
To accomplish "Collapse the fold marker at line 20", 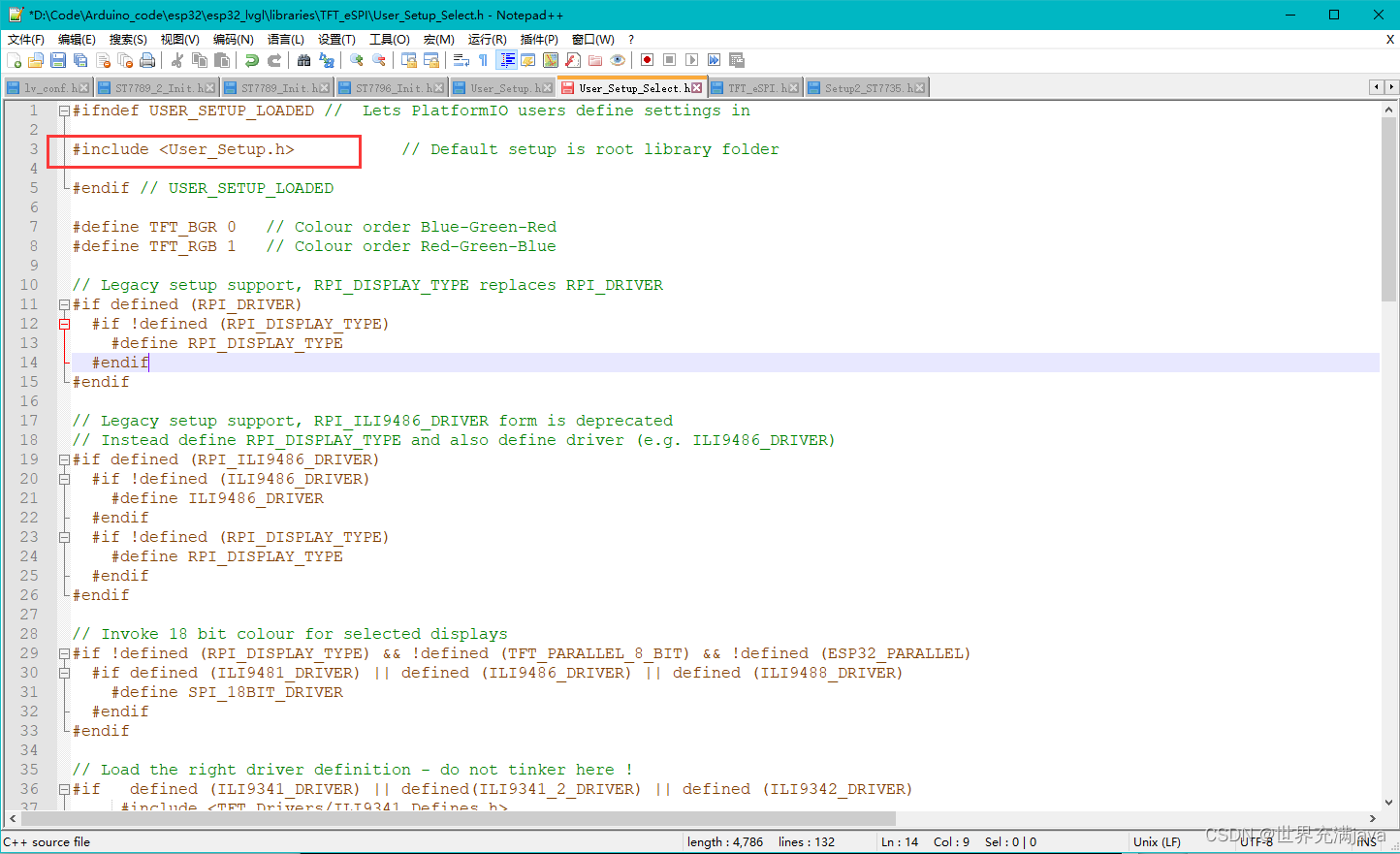I will [x=64, y=479].
